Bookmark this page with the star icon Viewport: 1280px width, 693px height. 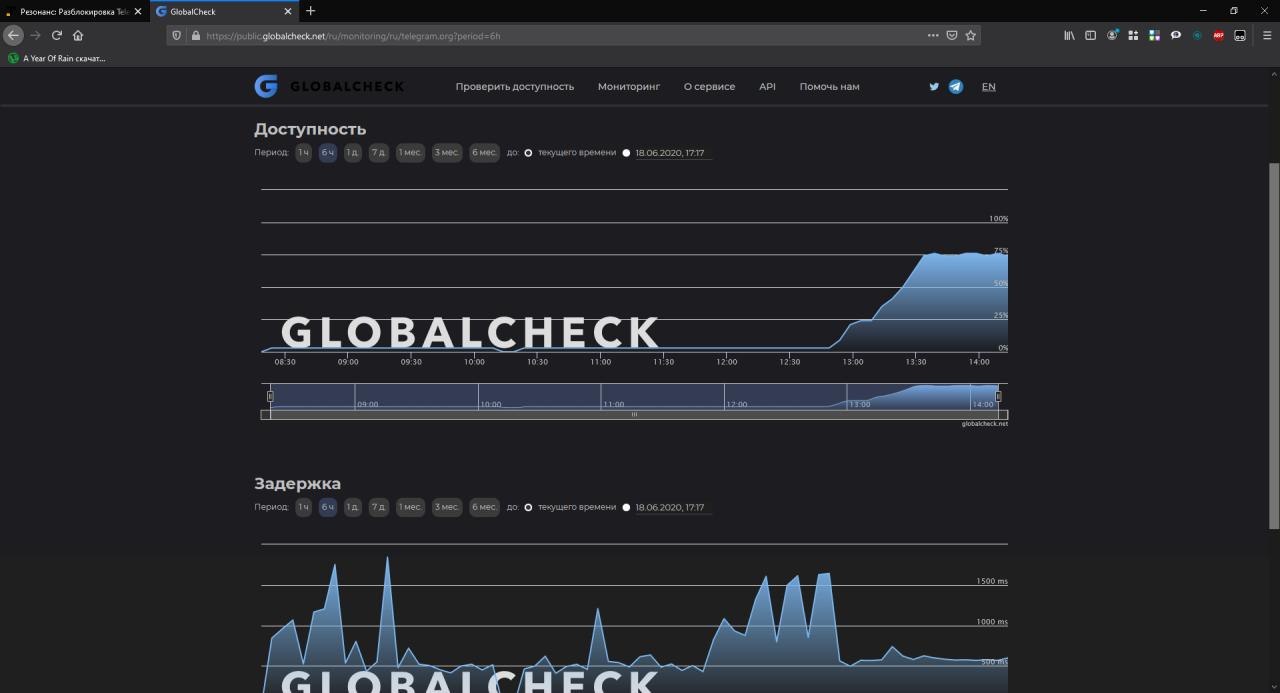click(x=970, y=35)
